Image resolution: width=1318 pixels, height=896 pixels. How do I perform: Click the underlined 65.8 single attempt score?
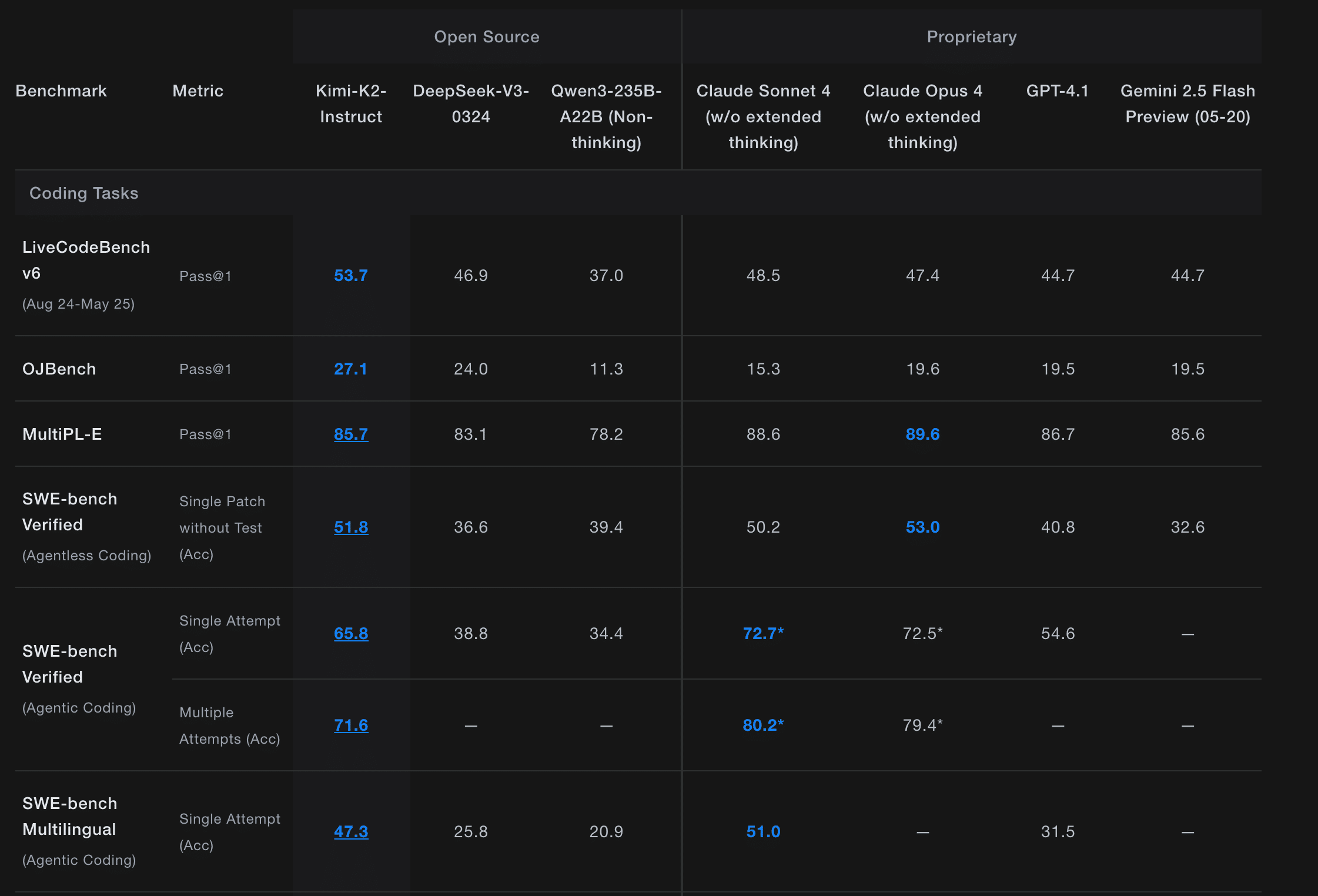click(351, 633)
